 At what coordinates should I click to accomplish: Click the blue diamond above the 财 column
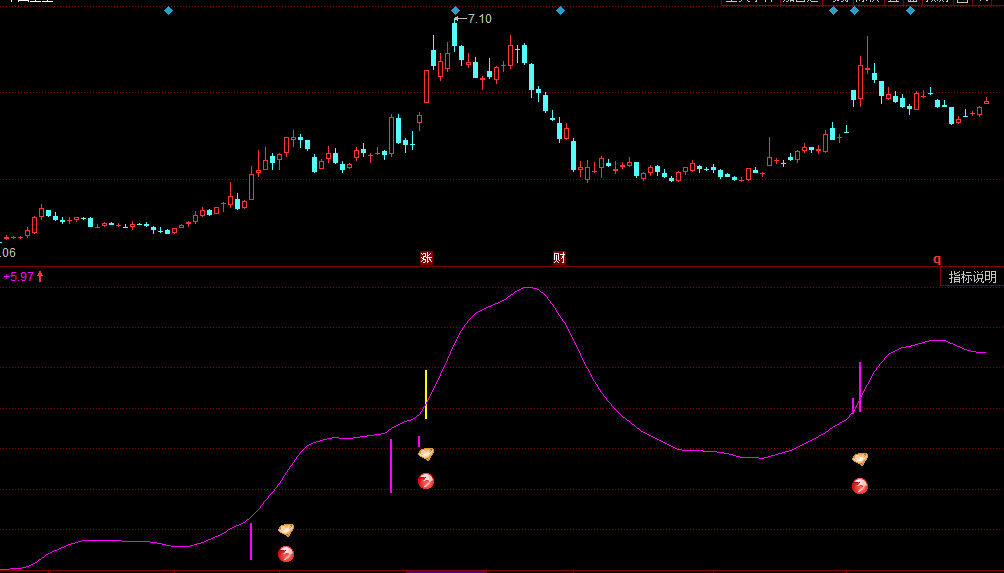[x=560, y=11]
